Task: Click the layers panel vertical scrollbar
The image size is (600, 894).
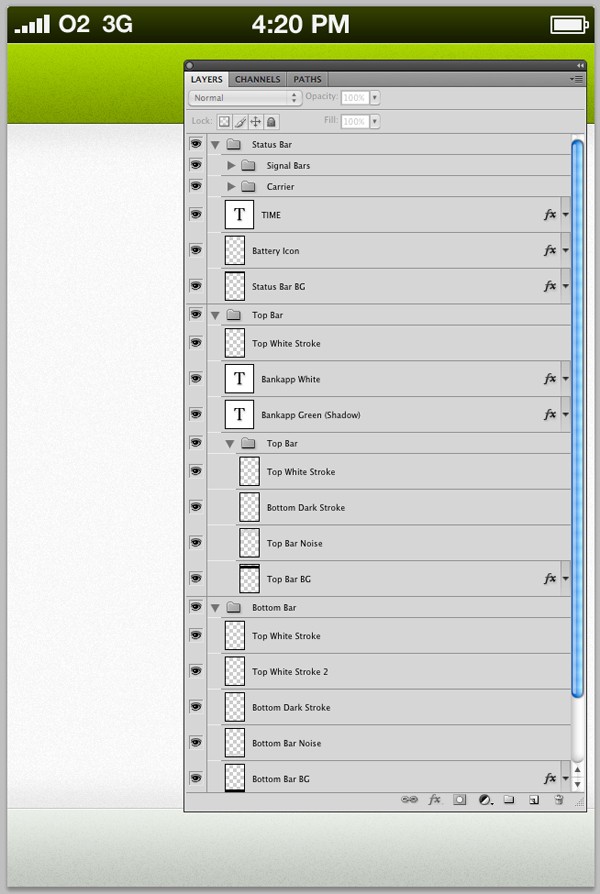Action: [x=577, y=419]
